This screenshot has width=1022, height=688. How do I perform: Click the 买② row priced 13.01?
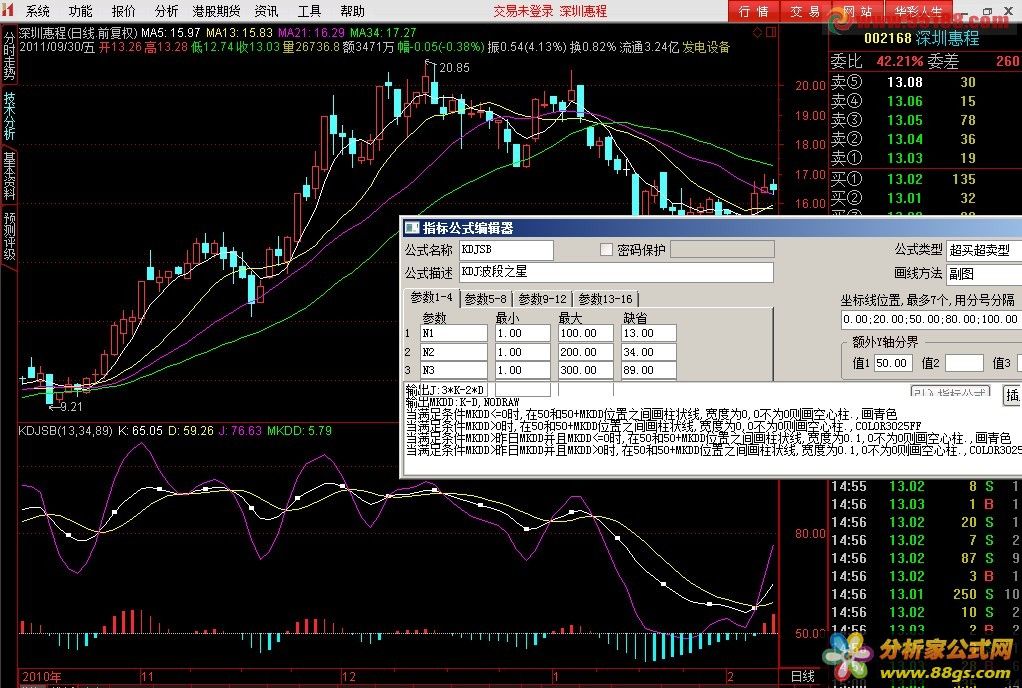pos(924,197)
